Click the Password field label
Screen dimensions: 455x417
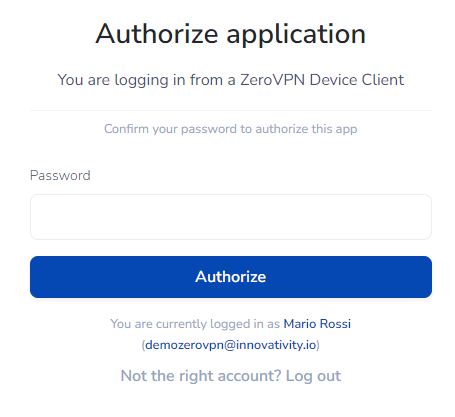[x=60, y=175]
